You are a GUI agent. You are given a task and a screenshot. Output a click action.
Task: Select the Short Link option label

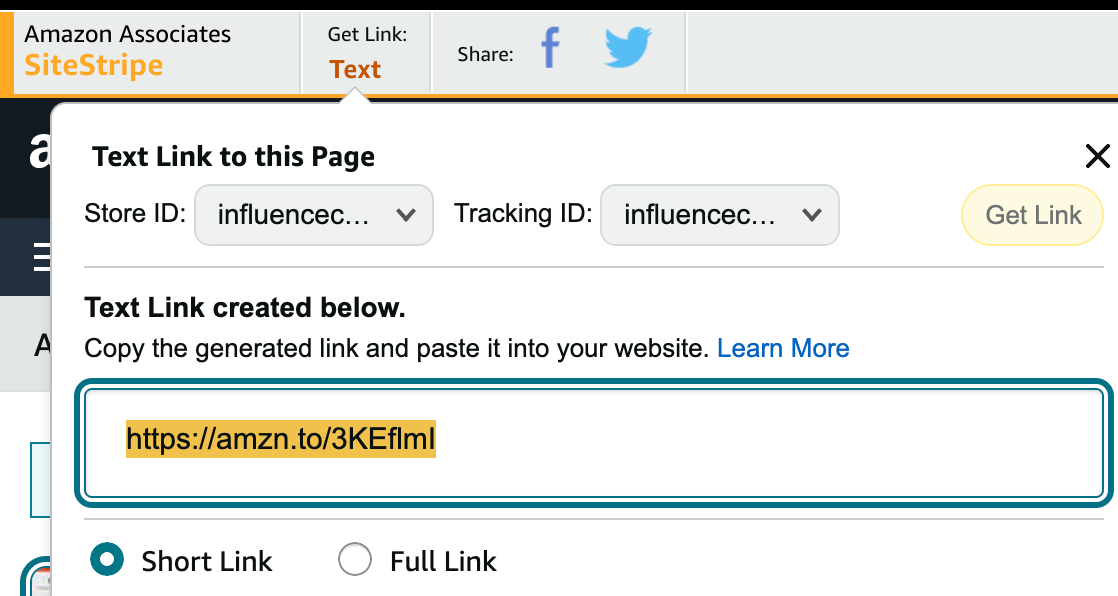[x=206, y=561]
